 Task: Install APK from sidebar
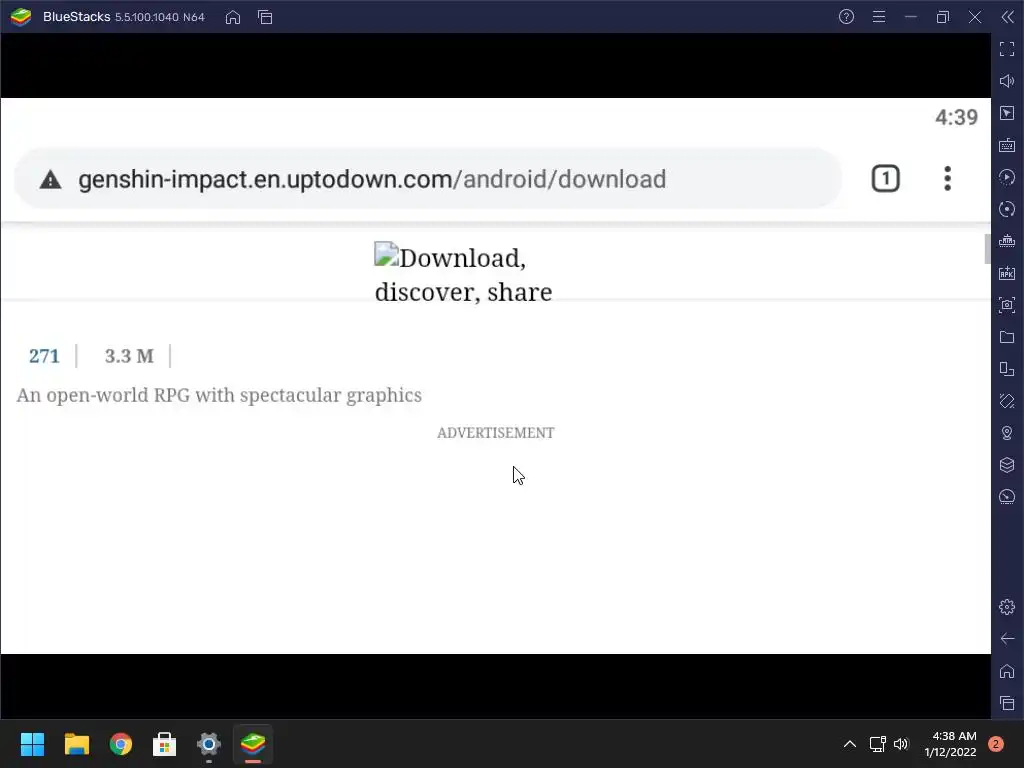click(1007, 273)
